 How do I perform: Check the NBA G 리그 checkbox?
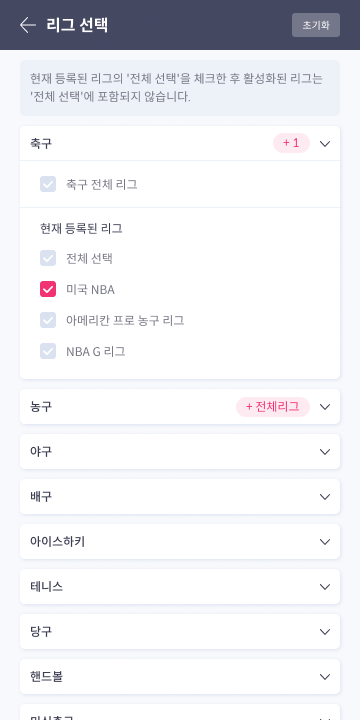point(48,351)
